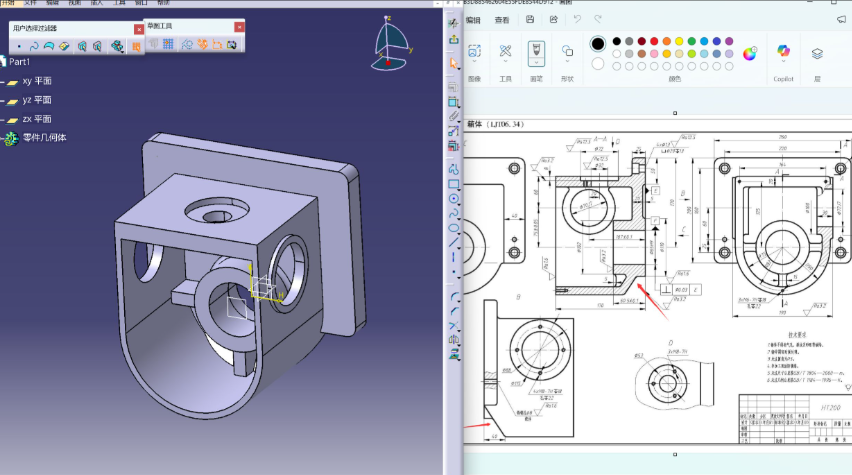Click the 3D compass in the CATIA viewport
The height and width of the screenshot is (475, 852).
coord(391,43)
